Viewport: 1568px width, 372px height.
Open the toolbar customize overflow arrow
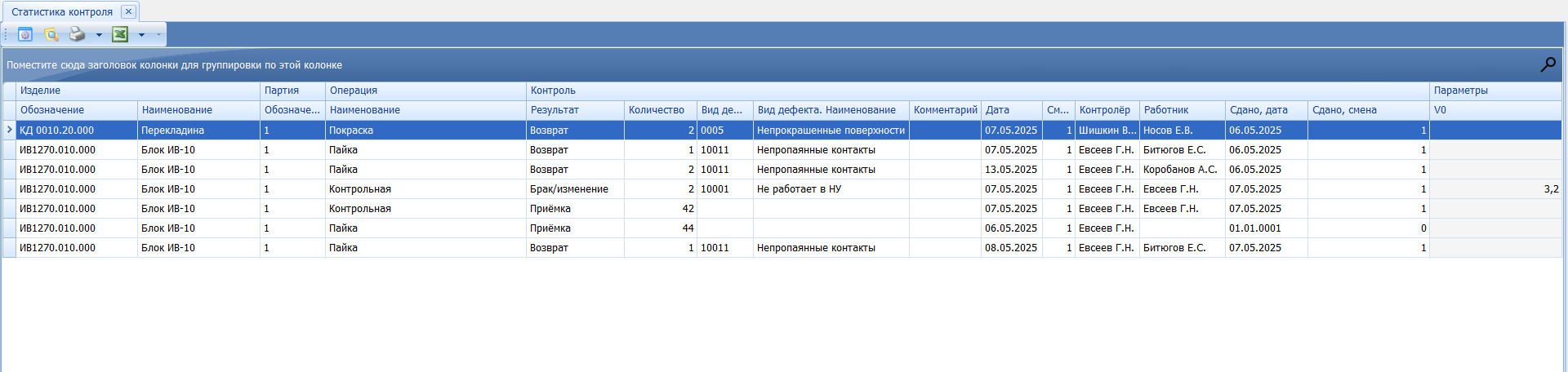coord(158,34)
